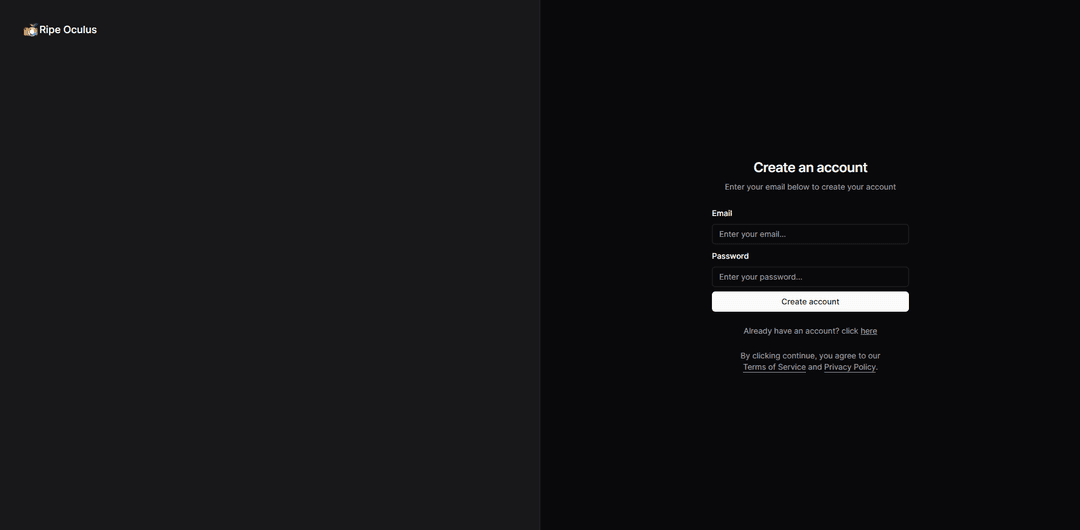Image resolution: width=1080 pixels, height=530 pixels.
Task: Open the Privacy Policy link
Action: 849,367
